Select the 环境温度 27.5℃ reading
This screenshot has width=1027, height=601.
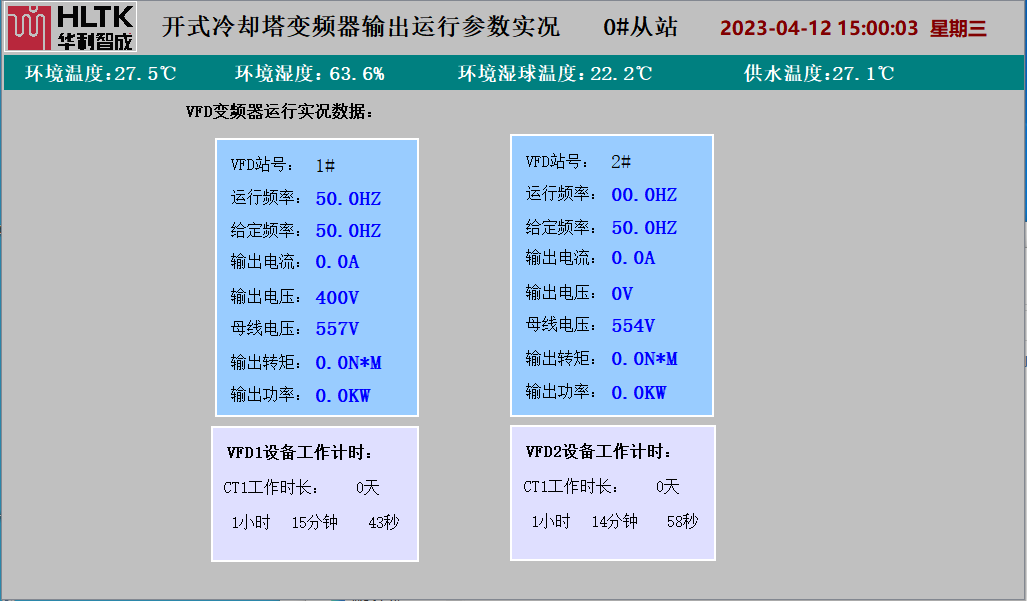101,73
